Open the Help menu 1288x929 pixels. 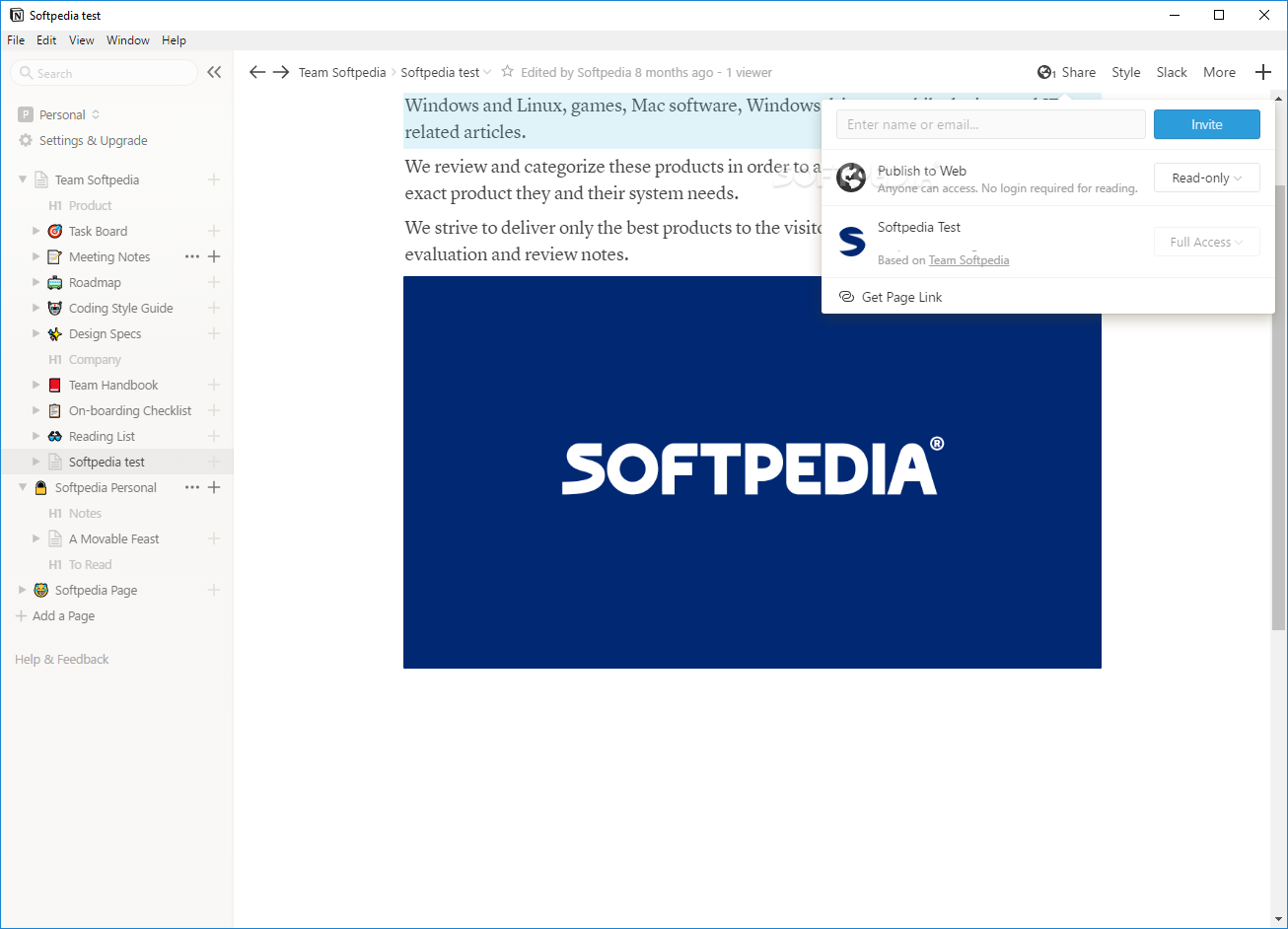click(174, 40)
